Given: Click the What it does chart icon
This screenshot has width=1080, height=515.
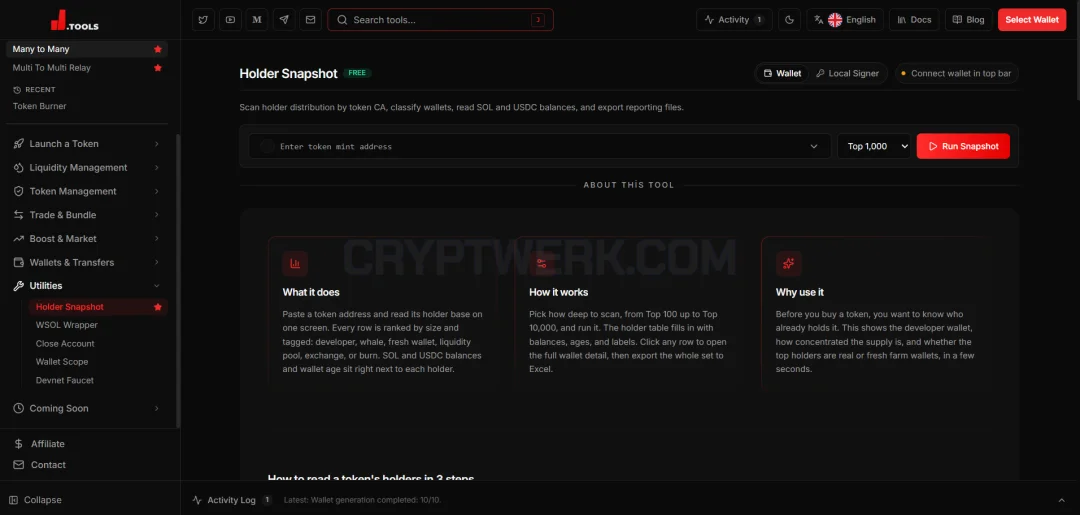Looking at the screenshot, I should click(x=295, y=263).
